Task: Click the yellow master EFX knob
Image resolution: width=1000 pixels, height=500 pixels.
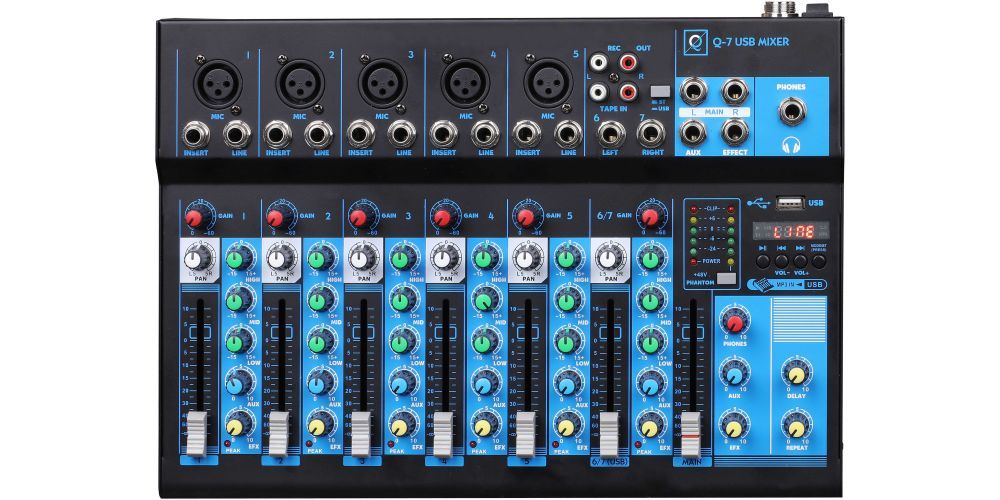Action: pyautogui.click(x=734, y=426)
